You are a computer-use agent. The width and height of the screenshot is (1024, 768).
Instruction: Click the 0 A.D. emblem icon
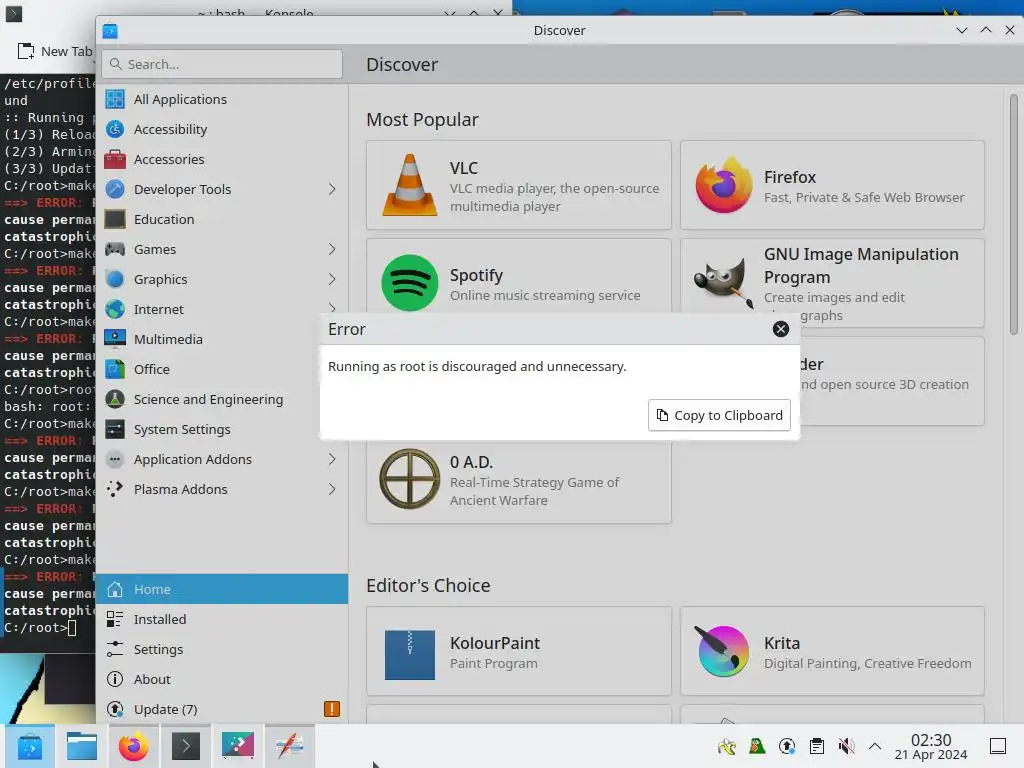pos(409,479)
